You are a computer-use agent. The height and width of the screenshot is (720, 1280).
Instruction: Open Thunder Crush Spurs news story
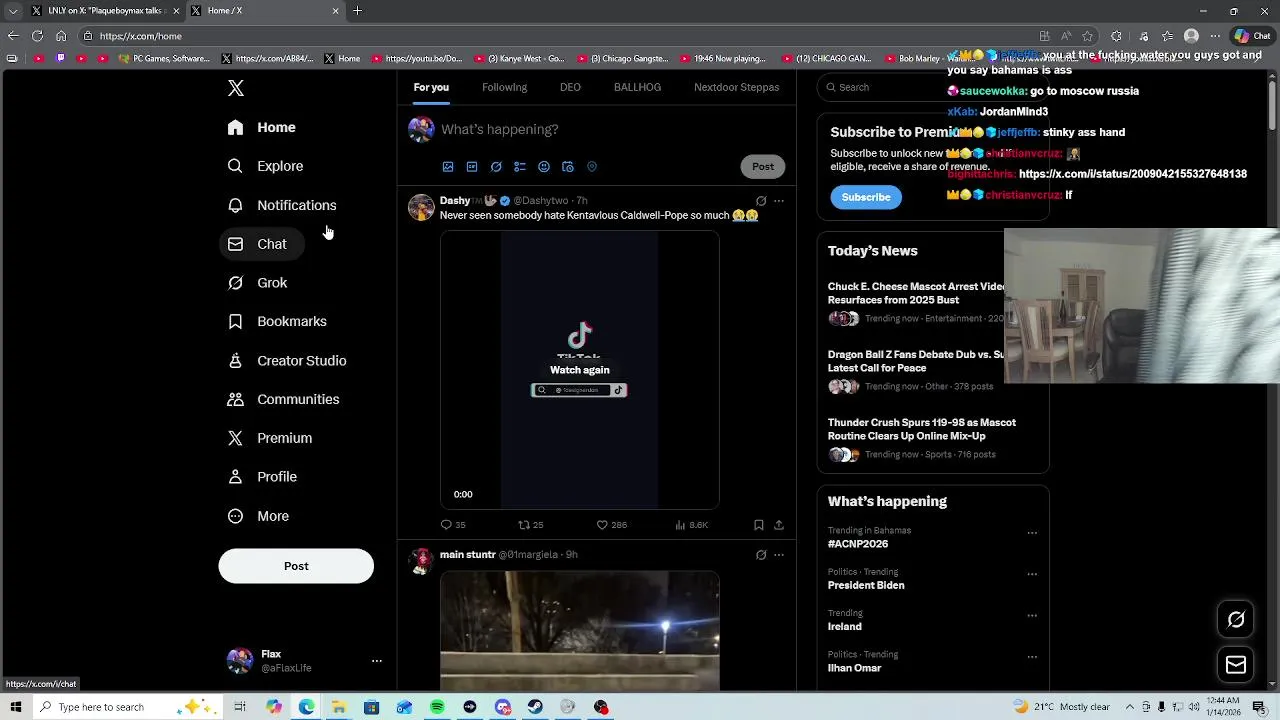pyautogui.click(x=922, y=429)
